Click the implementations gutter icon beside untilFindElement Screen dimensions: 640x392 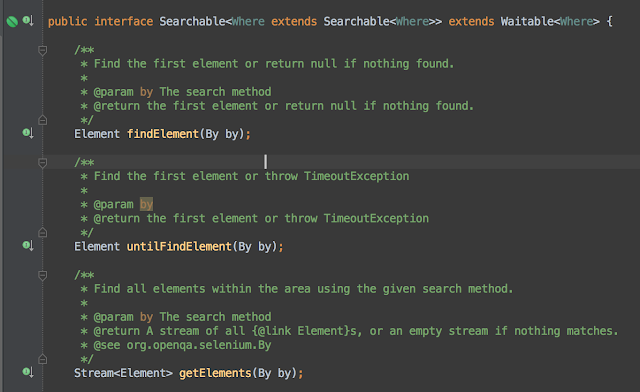[x=28, y=246]
